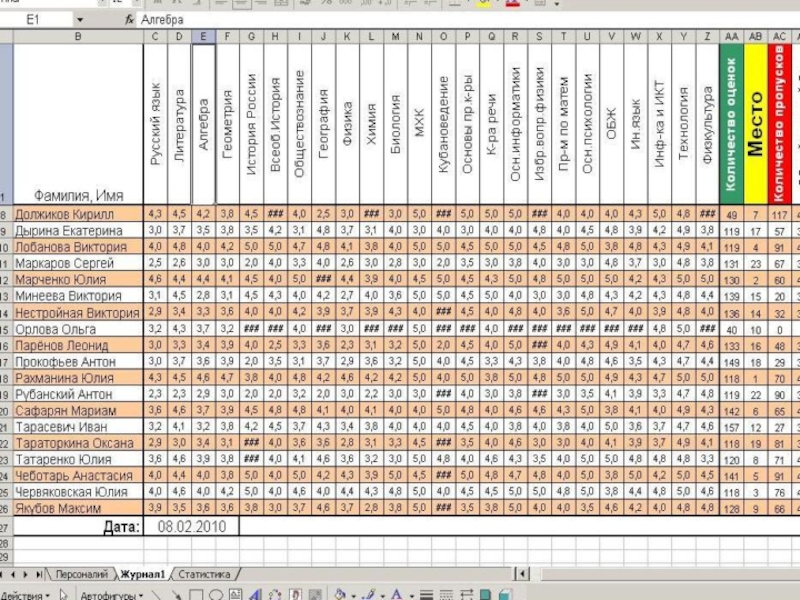Viewport: 800px width, 600px height.
Task: Go to next sheet tab arrow
Action: tap(26, 574)
